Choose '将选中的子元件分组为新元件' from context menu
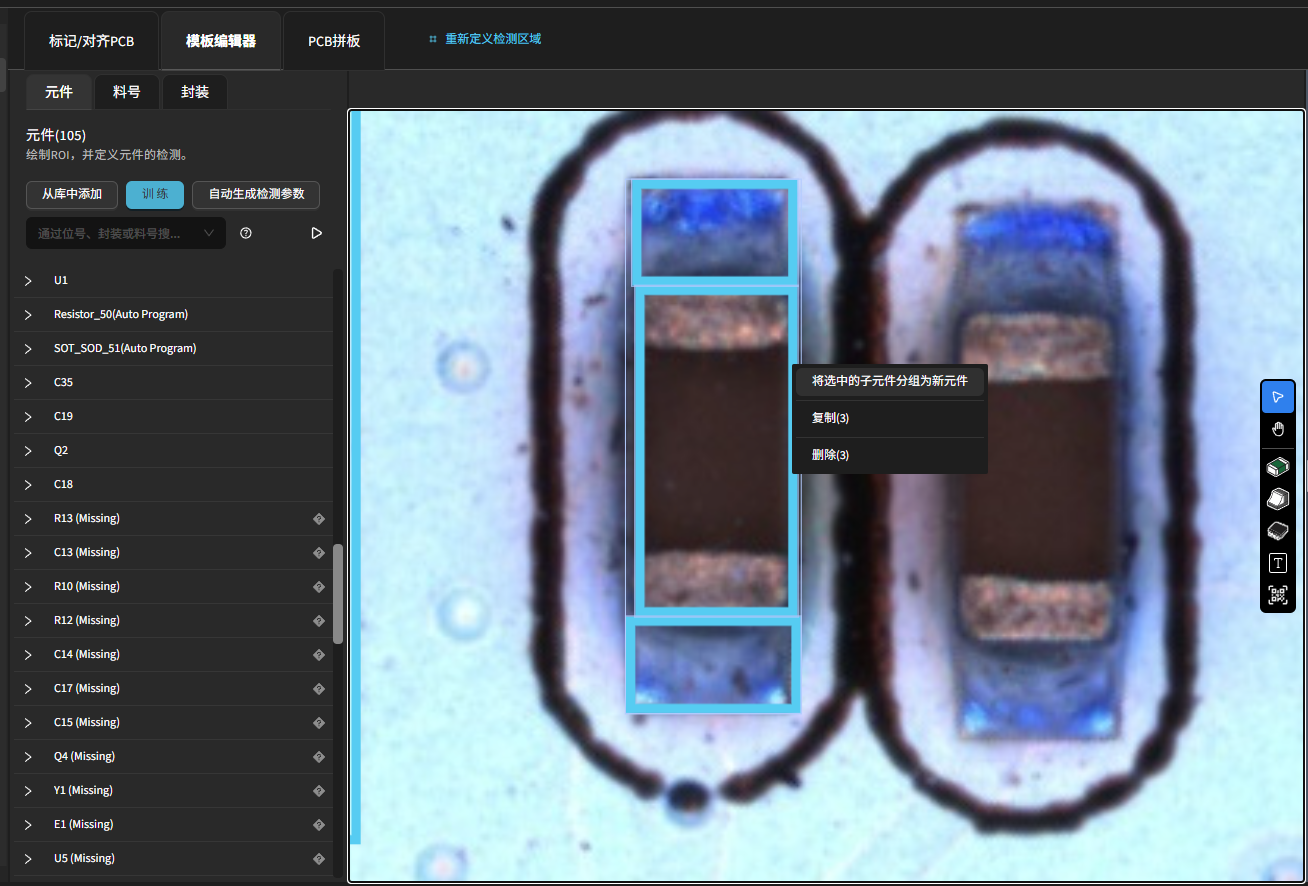Screen dimensions: 1308x886 click(889, 381)
